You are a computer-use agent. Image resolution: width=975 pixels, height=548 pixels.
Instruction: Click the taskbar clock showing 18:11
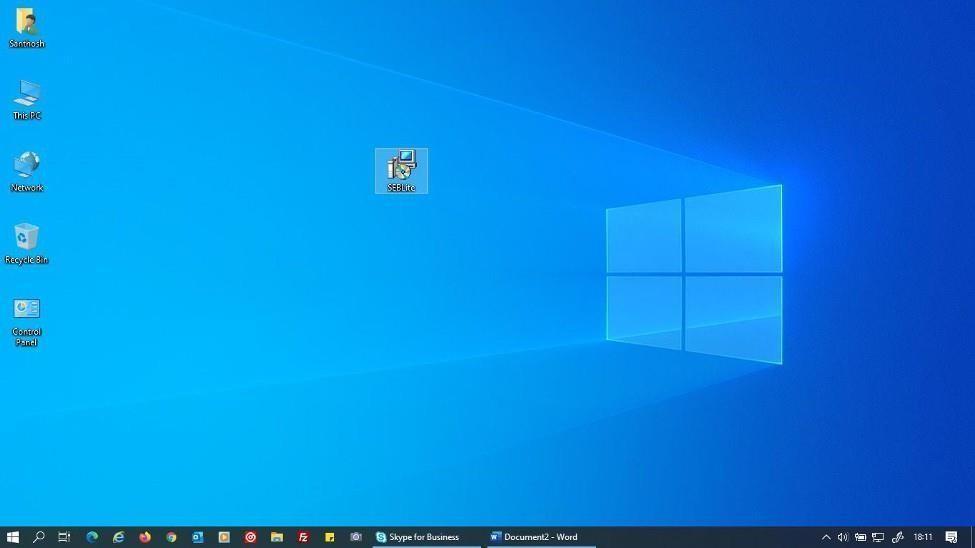point(923,537)
